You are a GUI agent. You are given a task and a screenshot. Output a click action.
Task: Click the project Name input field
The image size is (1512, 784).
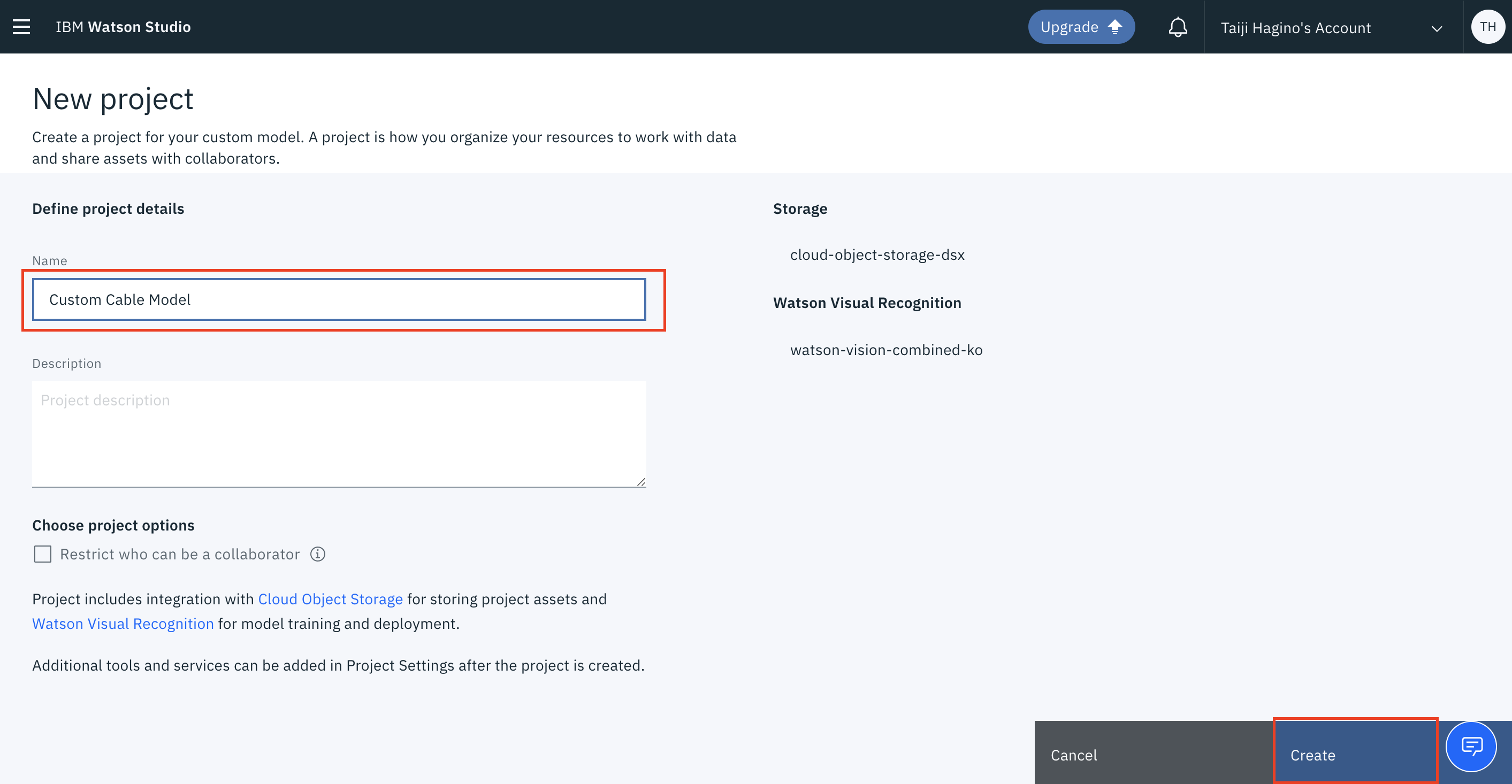(x=339, y=299)
